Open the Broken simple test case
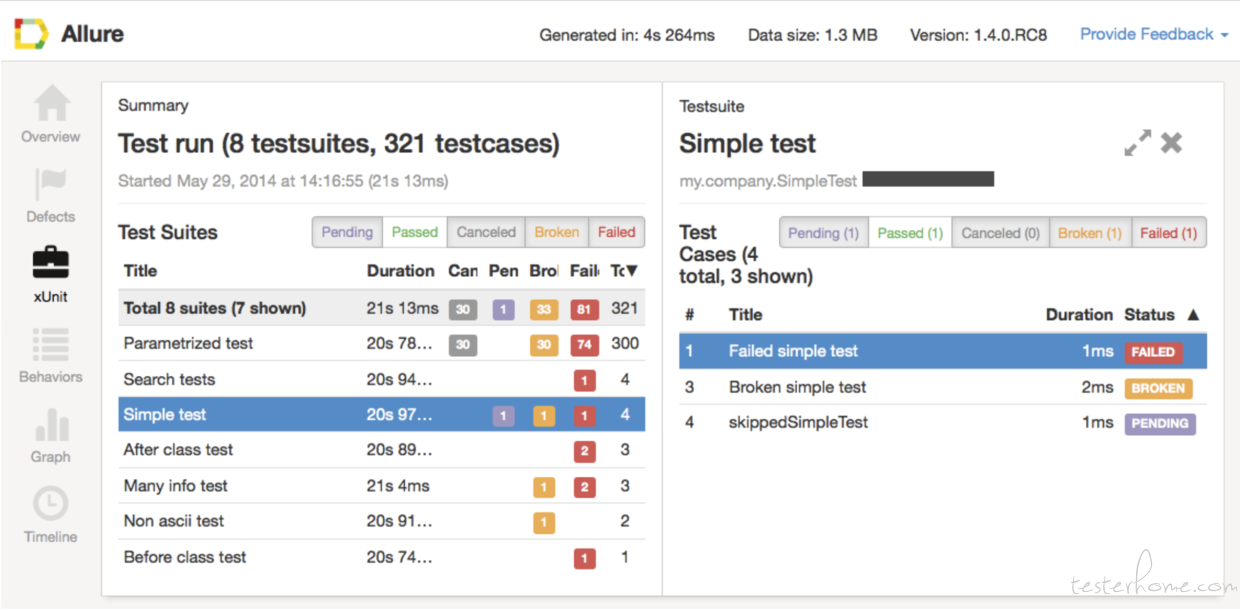Screen dimensions: 1240x611 [797, 387]
